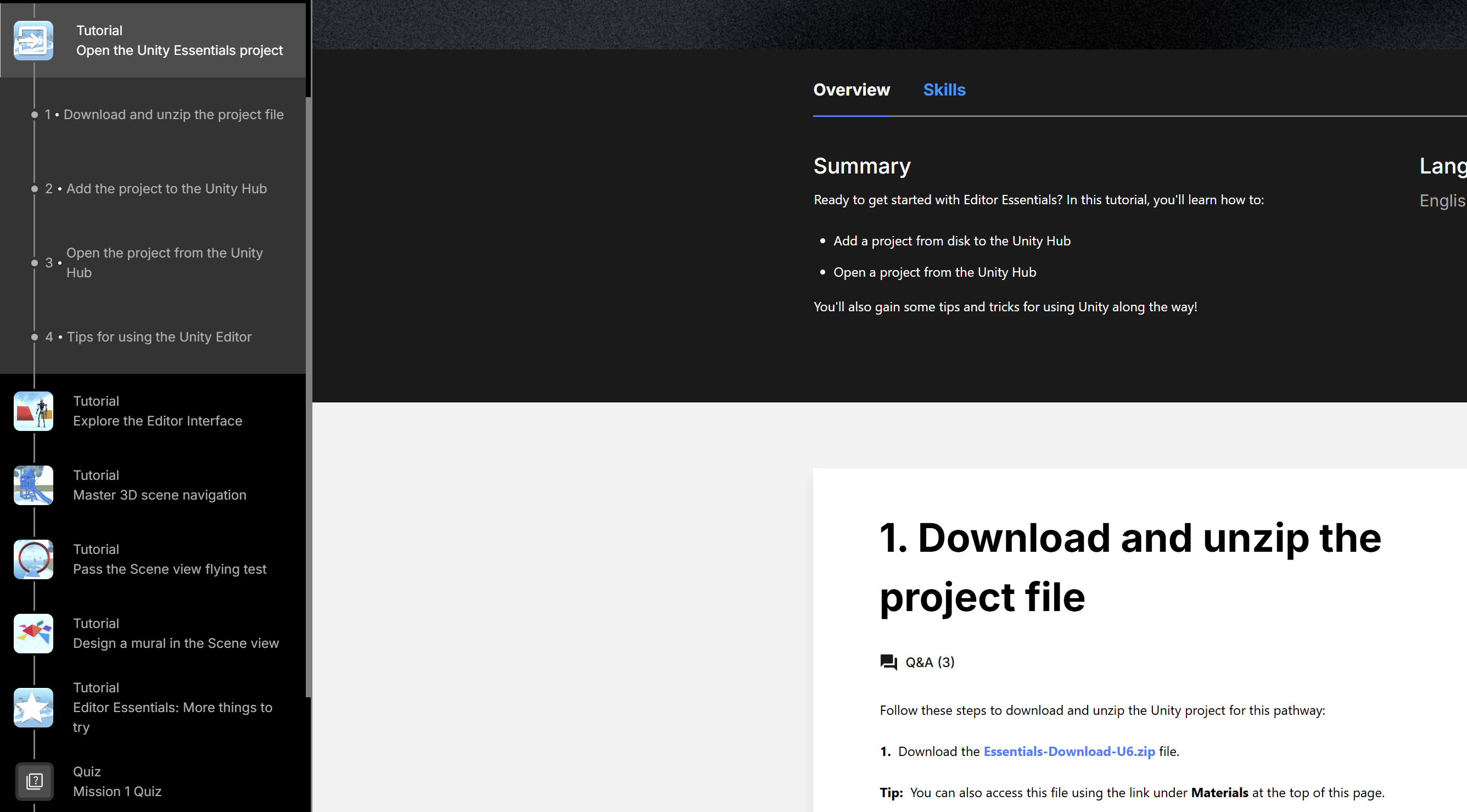This screenshot has width=1467, height=812.
Task: Open step 4 Tips for using the Unity Editor
Action: 159,337
